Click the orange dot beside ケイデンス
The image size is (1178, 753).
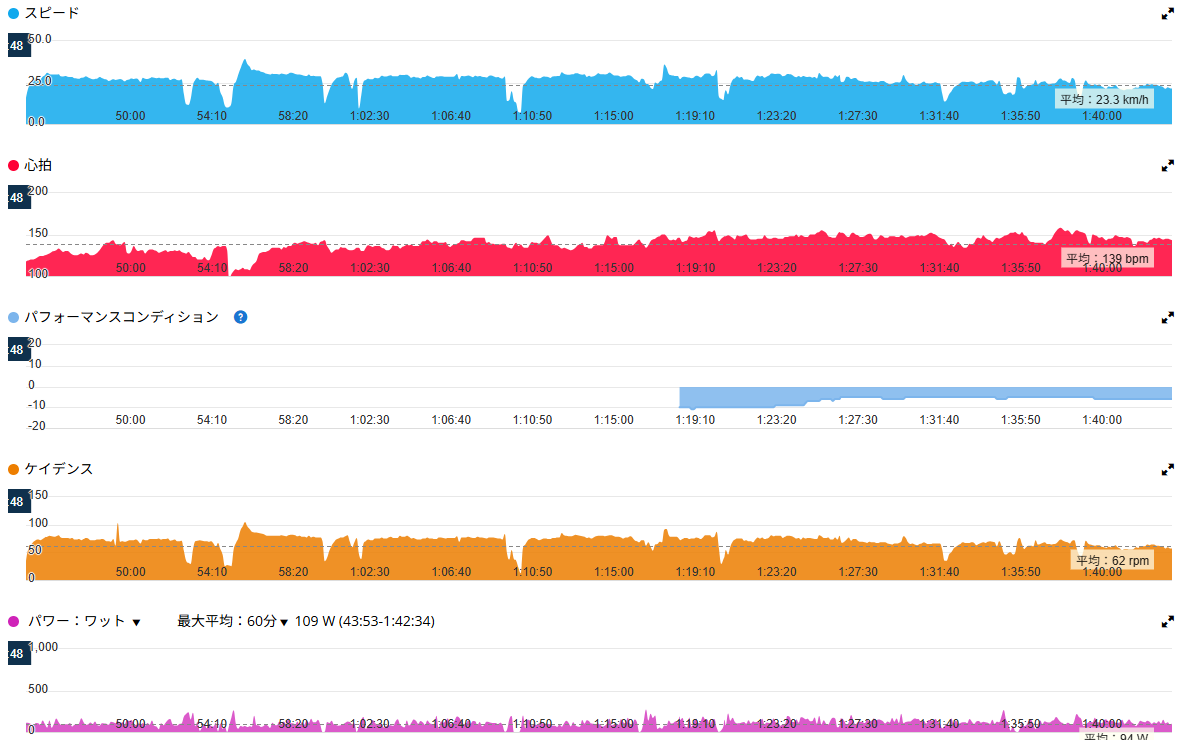[x=13, y=469]
